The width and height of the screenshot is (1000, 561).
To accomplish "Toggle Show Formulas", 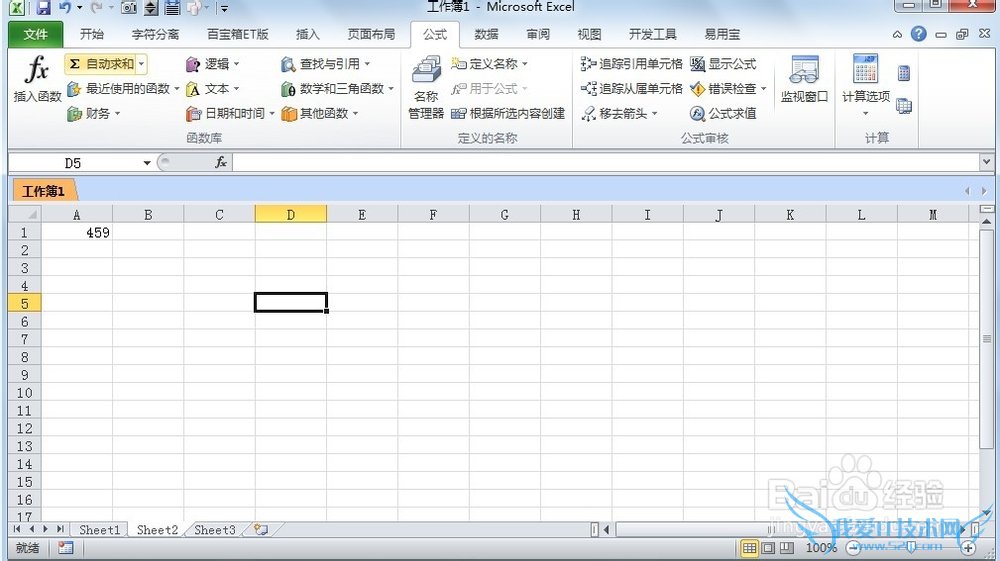I will pos(723,64).
